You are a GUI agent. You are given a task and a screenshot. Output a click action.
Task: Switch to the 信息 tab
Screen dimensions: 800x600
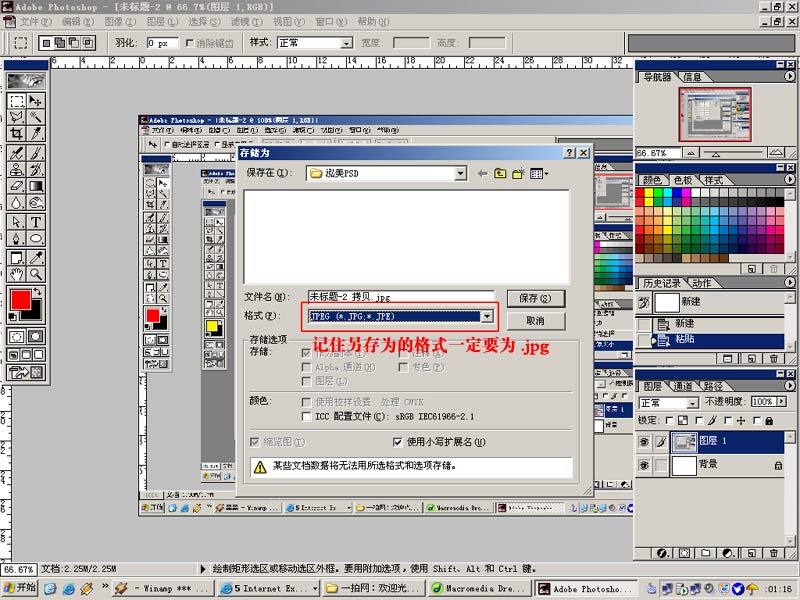pos(692,77)
